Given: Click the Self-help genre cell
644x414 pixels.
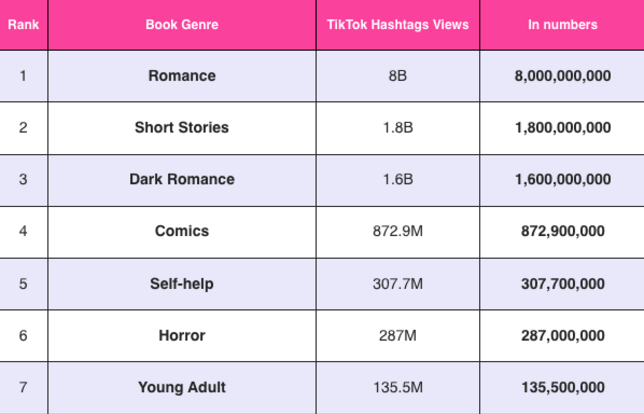Looking at the screenshot, I should tap(181, 284).
